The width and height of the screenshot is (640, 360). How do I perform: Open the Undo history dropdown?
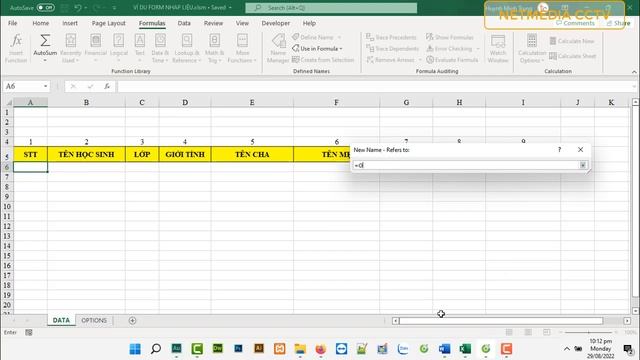tap(86, 8)
